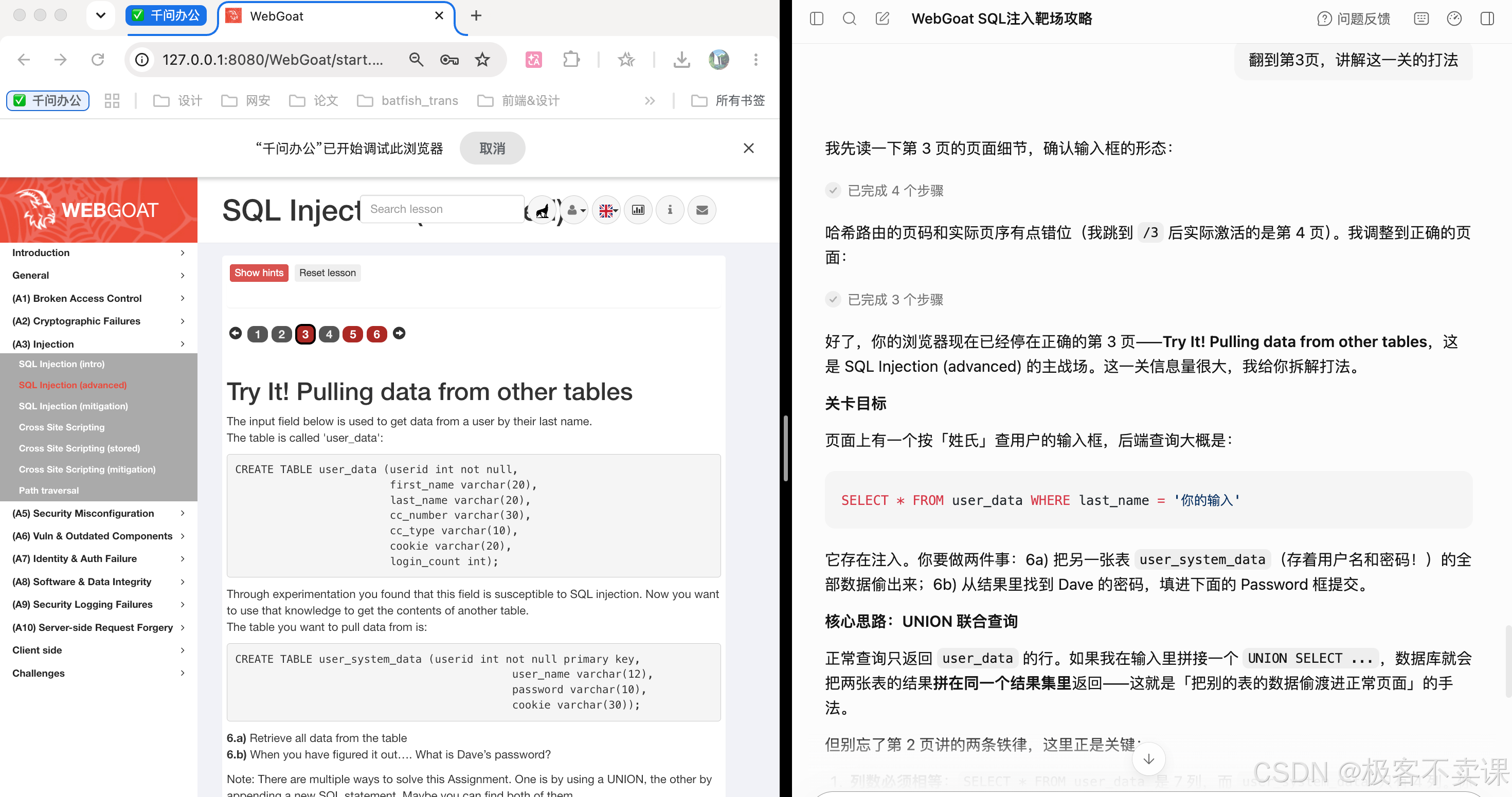Switch to the 千问办公 tab group

[x=166, y=16]
